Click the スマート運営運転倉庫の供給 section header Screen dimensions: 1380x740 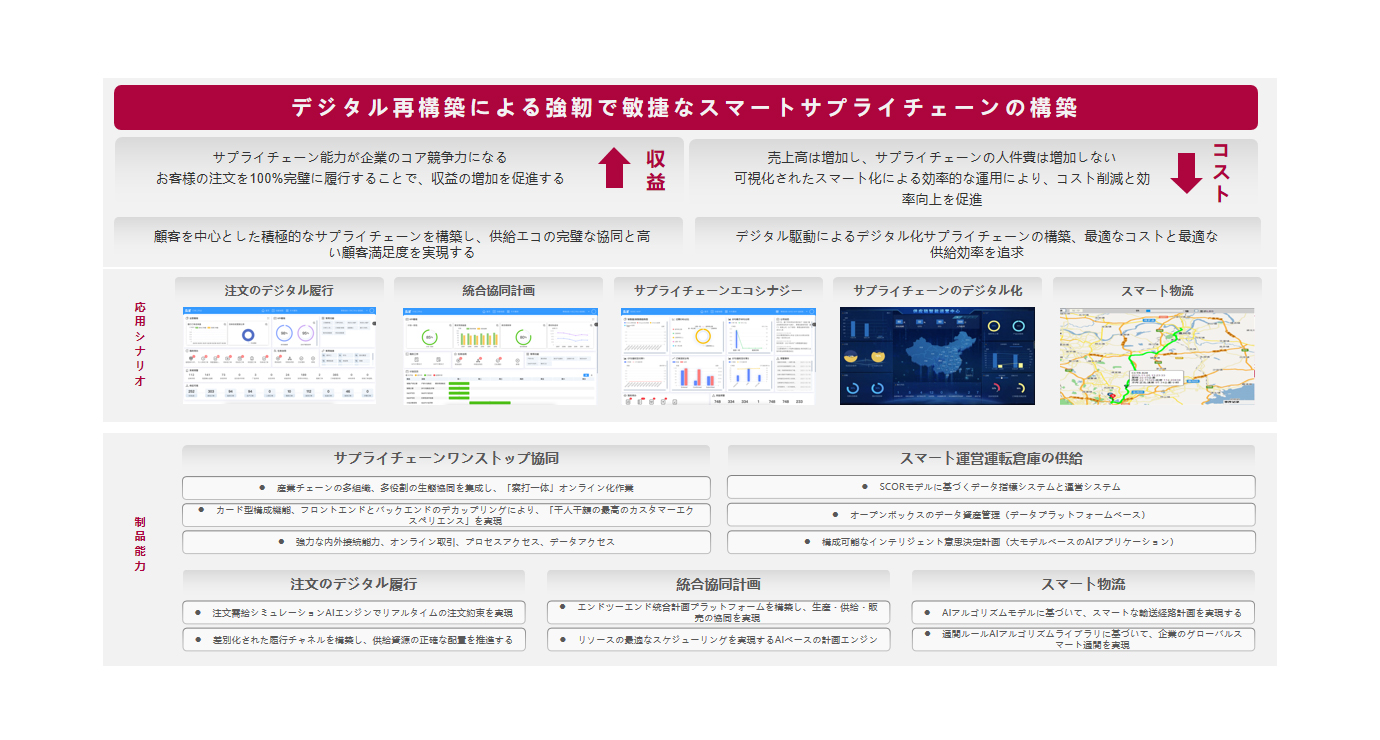tap(991, 458)
